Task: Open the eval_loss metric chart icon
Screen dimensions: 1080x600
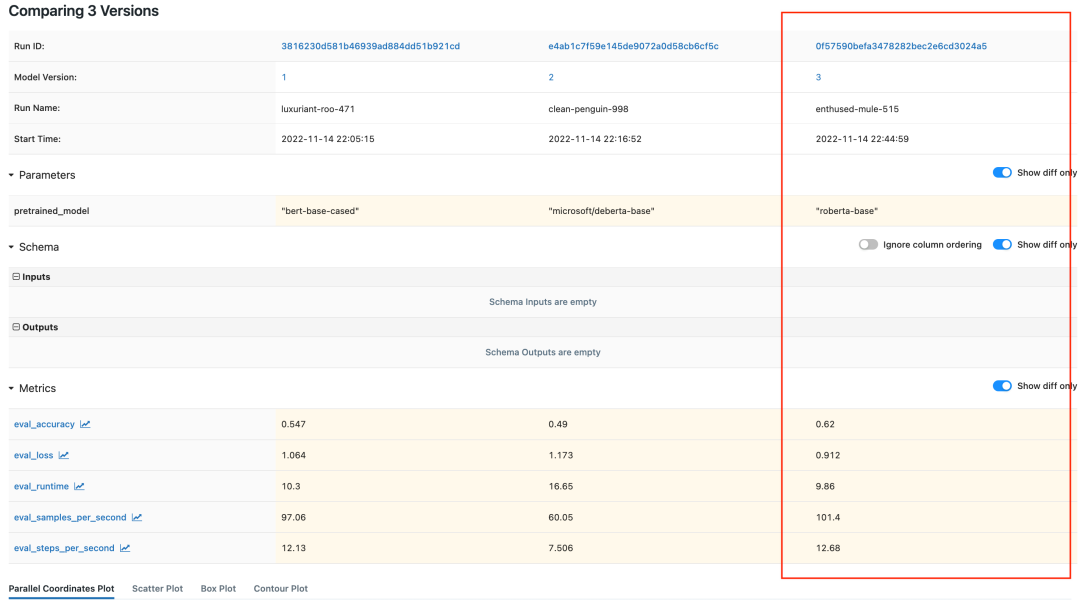Action: tap(64, 455)
